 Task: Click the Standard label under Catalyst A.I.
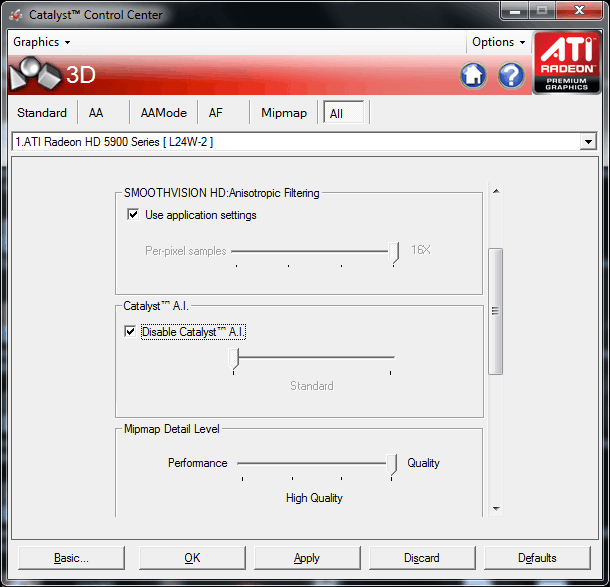click(x=312, y=385)
